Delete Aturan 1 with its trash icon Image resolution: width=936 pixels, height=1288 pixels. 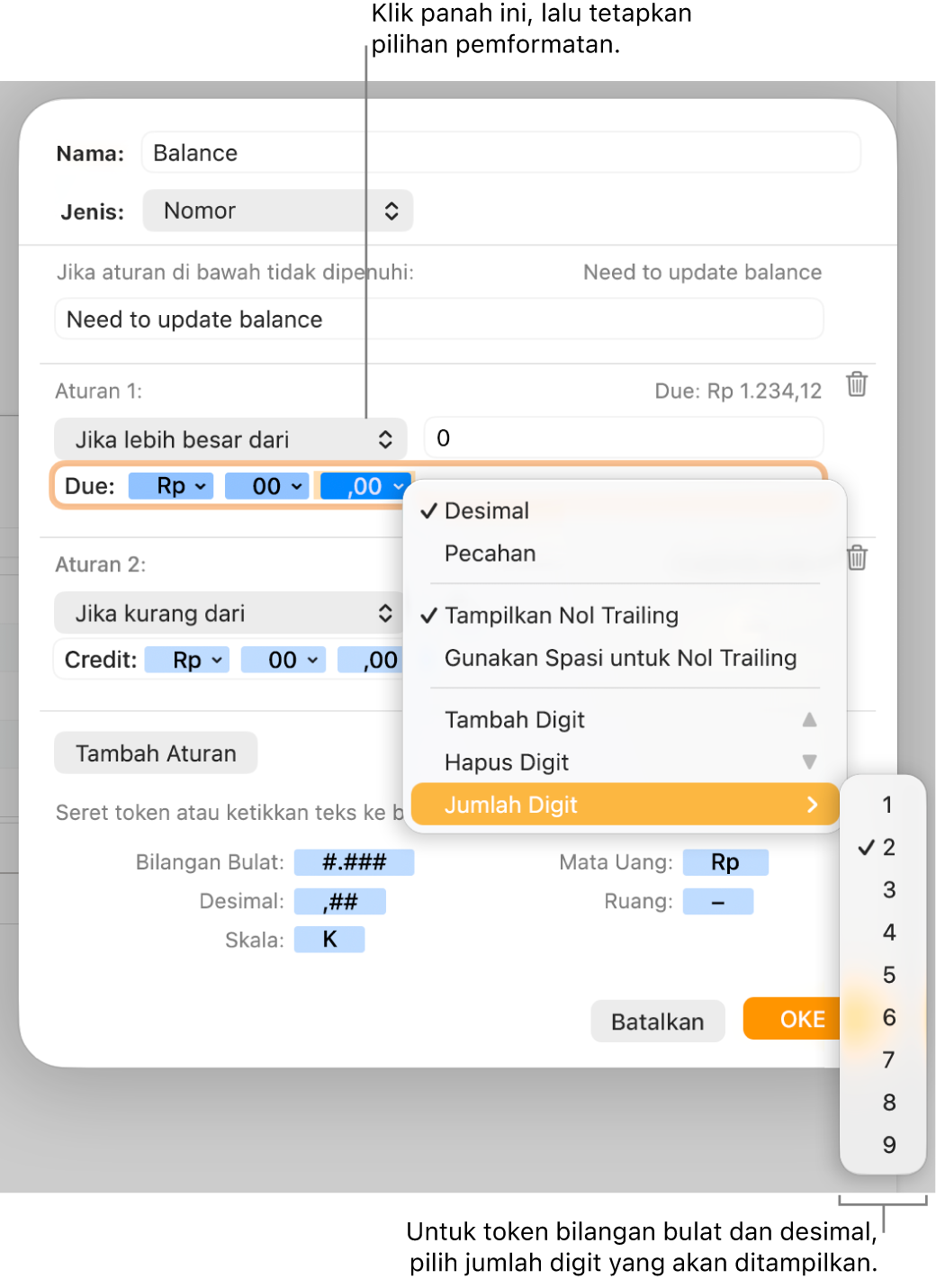(x=857, y=384)
